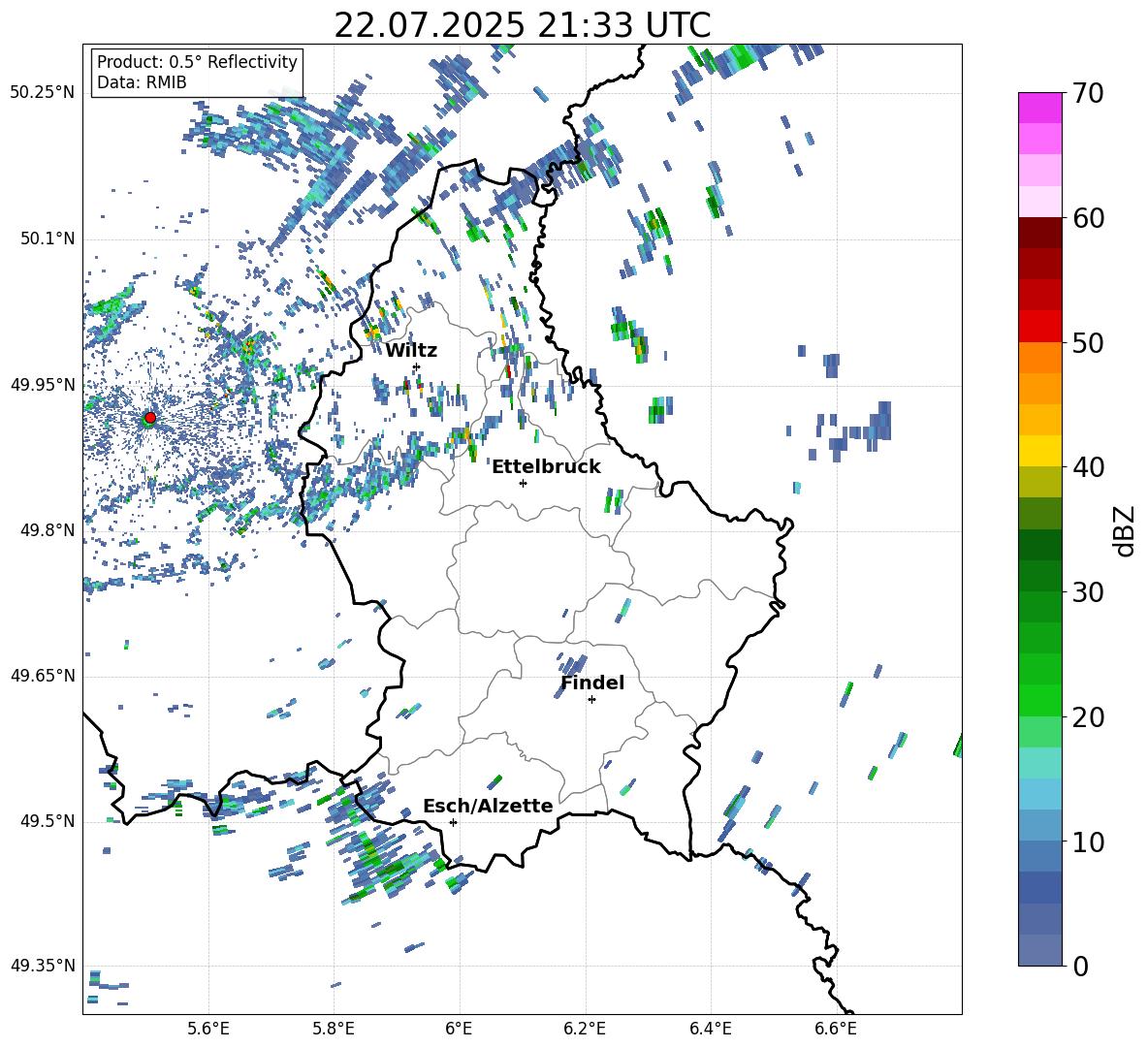Click the 50.25°N latitude label

[43, 93]
